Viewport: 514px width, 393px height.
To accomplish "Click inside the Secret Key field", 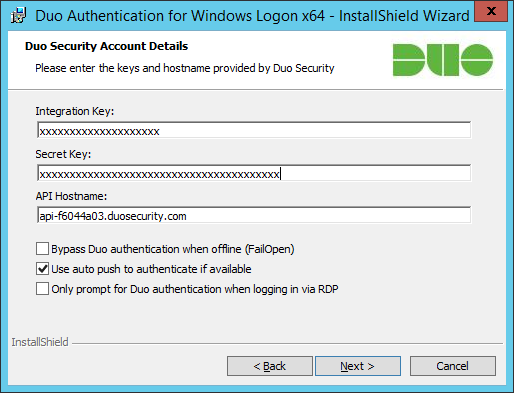I will 254,173.
